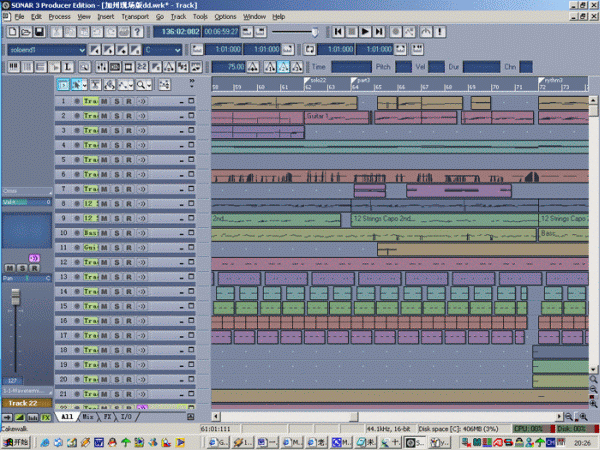Screen dimensions: 600x450
Task: Maximize track 9 strip
Action: (191, 218)
